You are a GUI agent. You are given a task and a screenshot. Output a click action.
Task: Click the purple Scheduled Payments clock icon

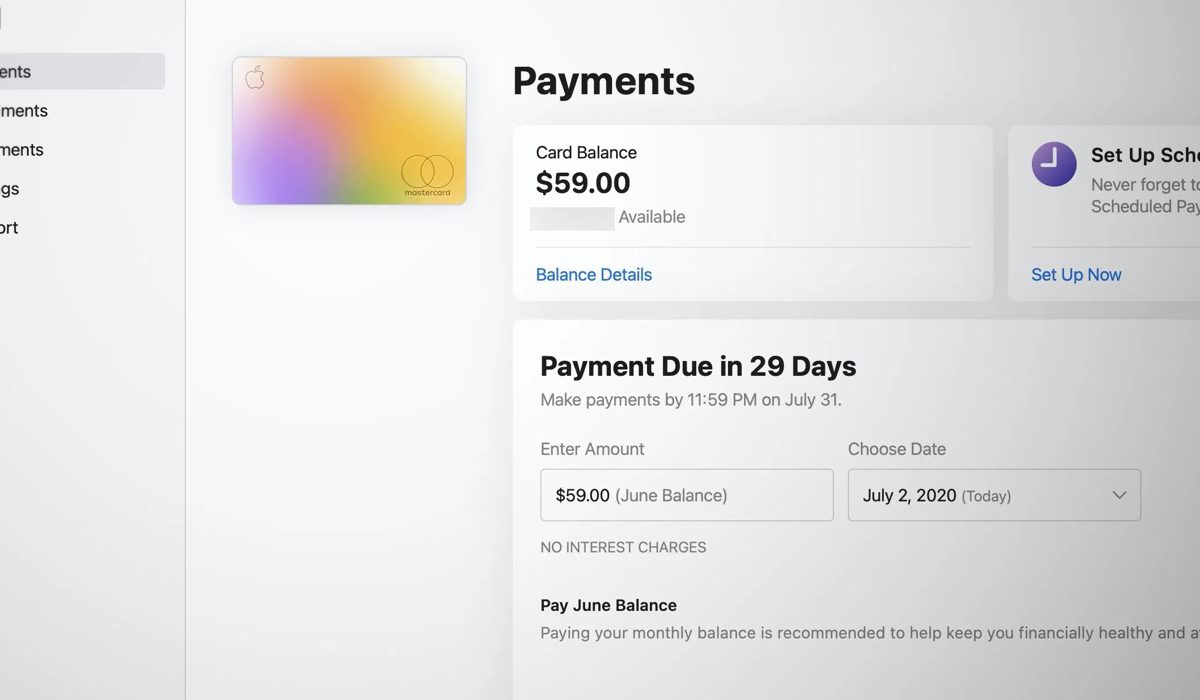tap(1053, 164)
